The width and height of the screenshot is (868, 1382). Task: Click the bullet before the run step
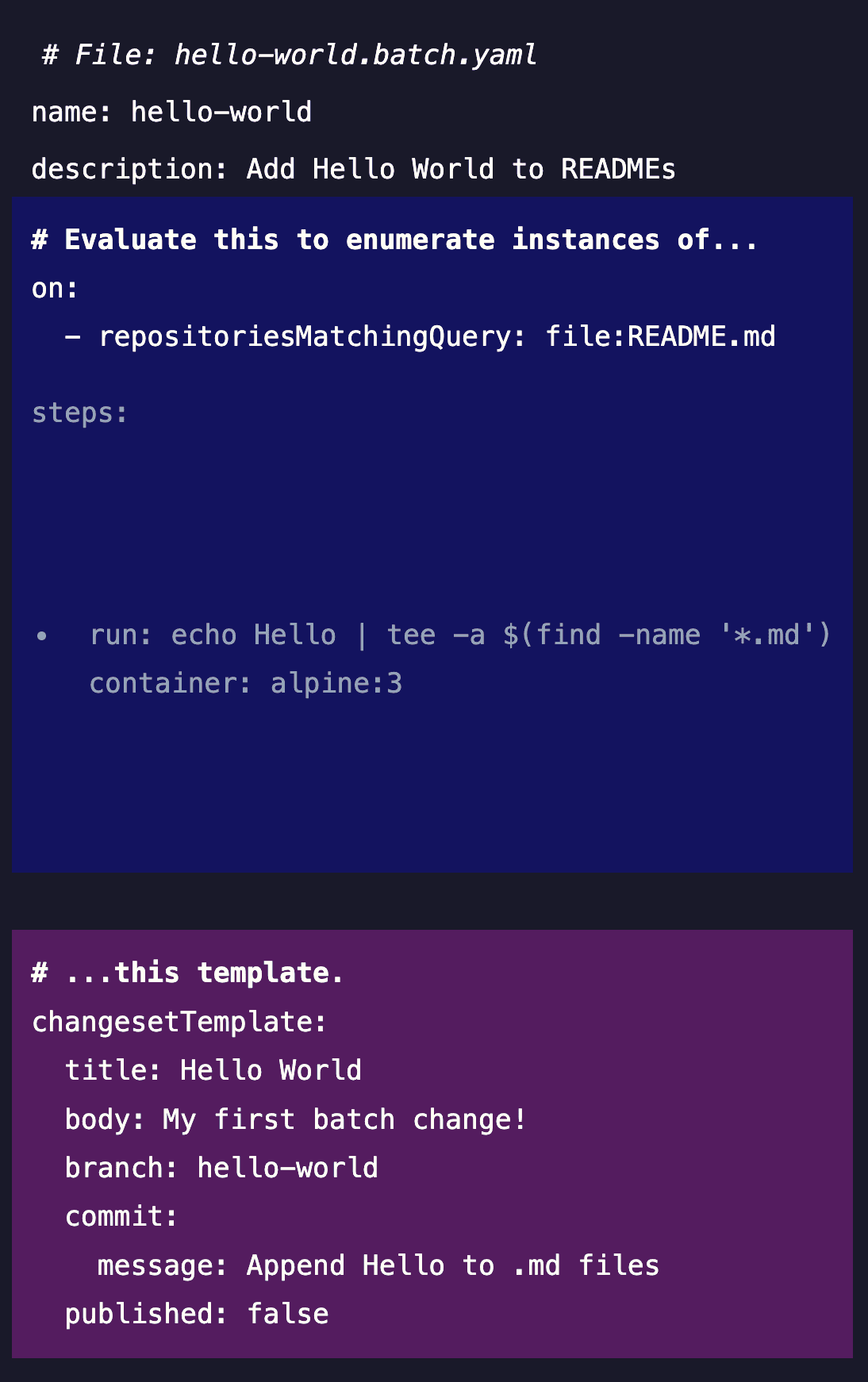click(x=41, y=636)
